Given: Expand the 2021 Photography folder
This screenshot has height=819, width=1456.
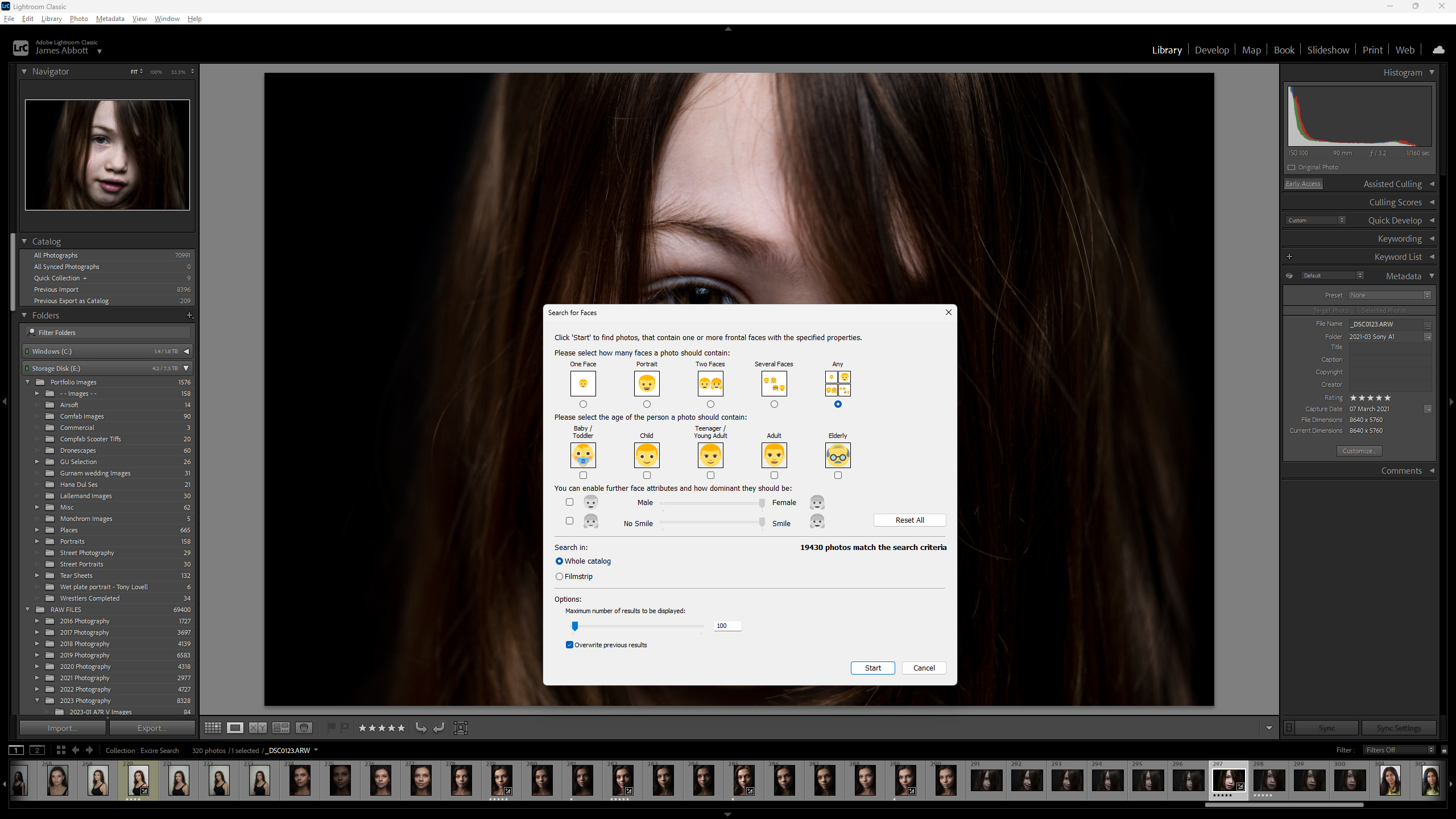Looking at the screenshot, I should click(38, 677).
